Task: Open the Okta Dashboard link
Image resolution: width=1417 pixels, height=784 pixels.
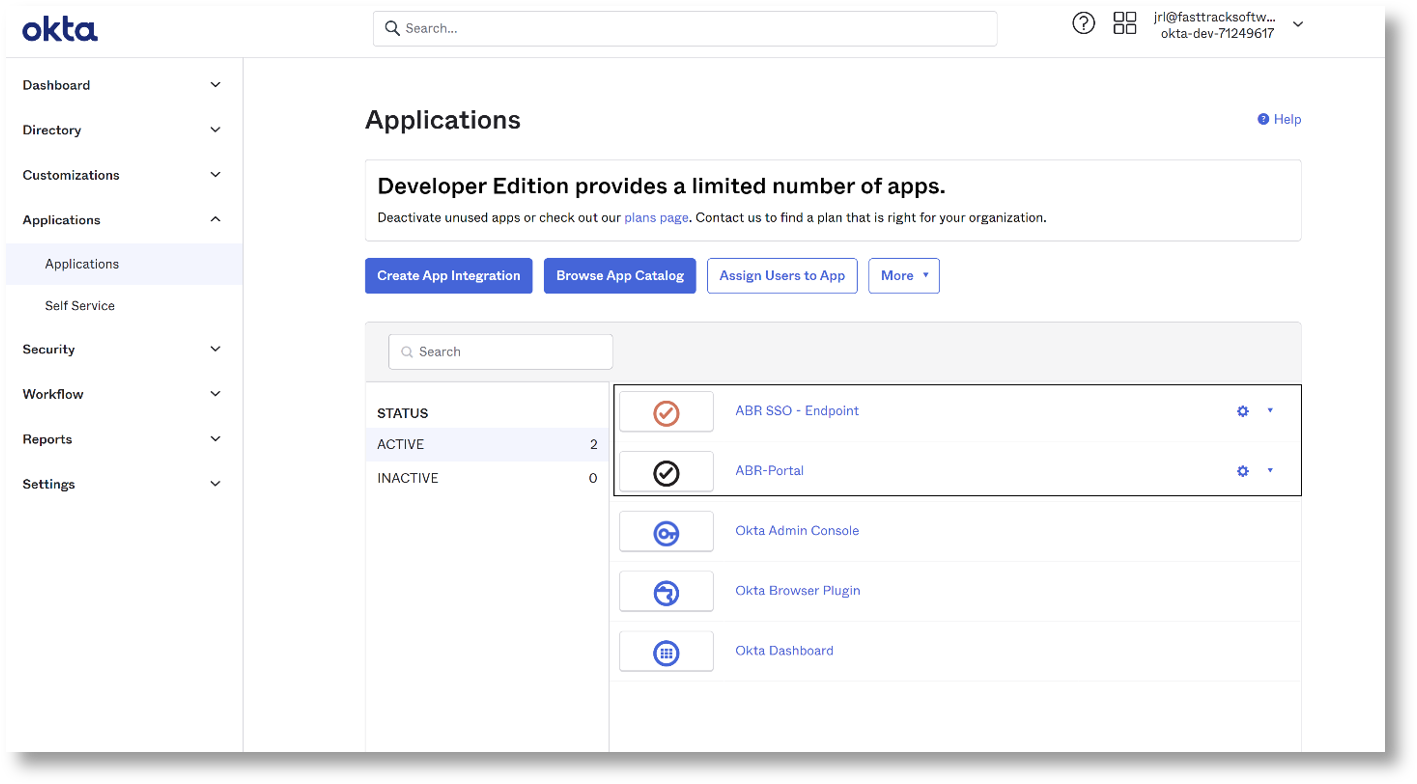Action: tap(784, 651)
